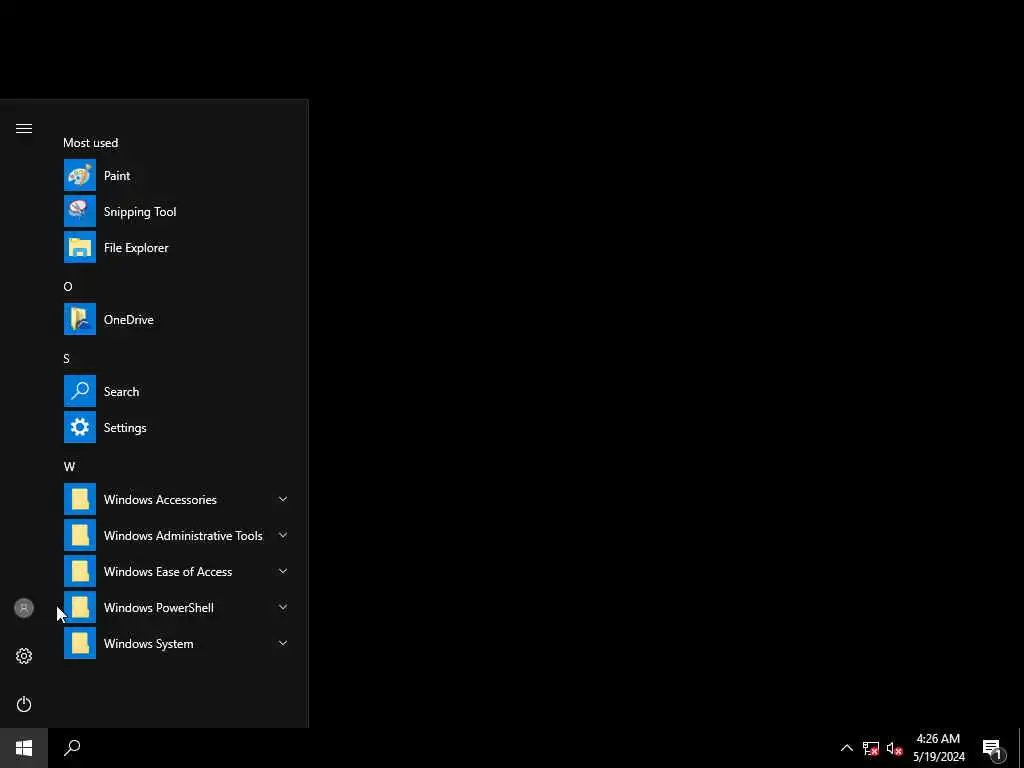Open File Explorer from Start menu
This screenshot has height=768, width=1024.
pos(178,248)
